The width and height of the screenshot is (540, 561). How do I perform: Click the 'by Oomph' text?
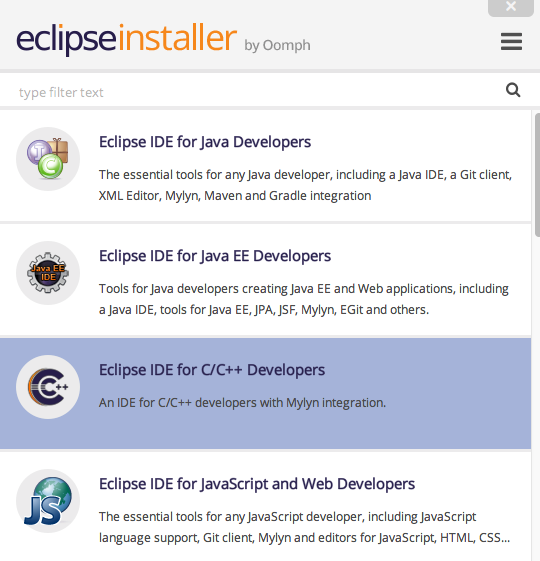[277, 46]
